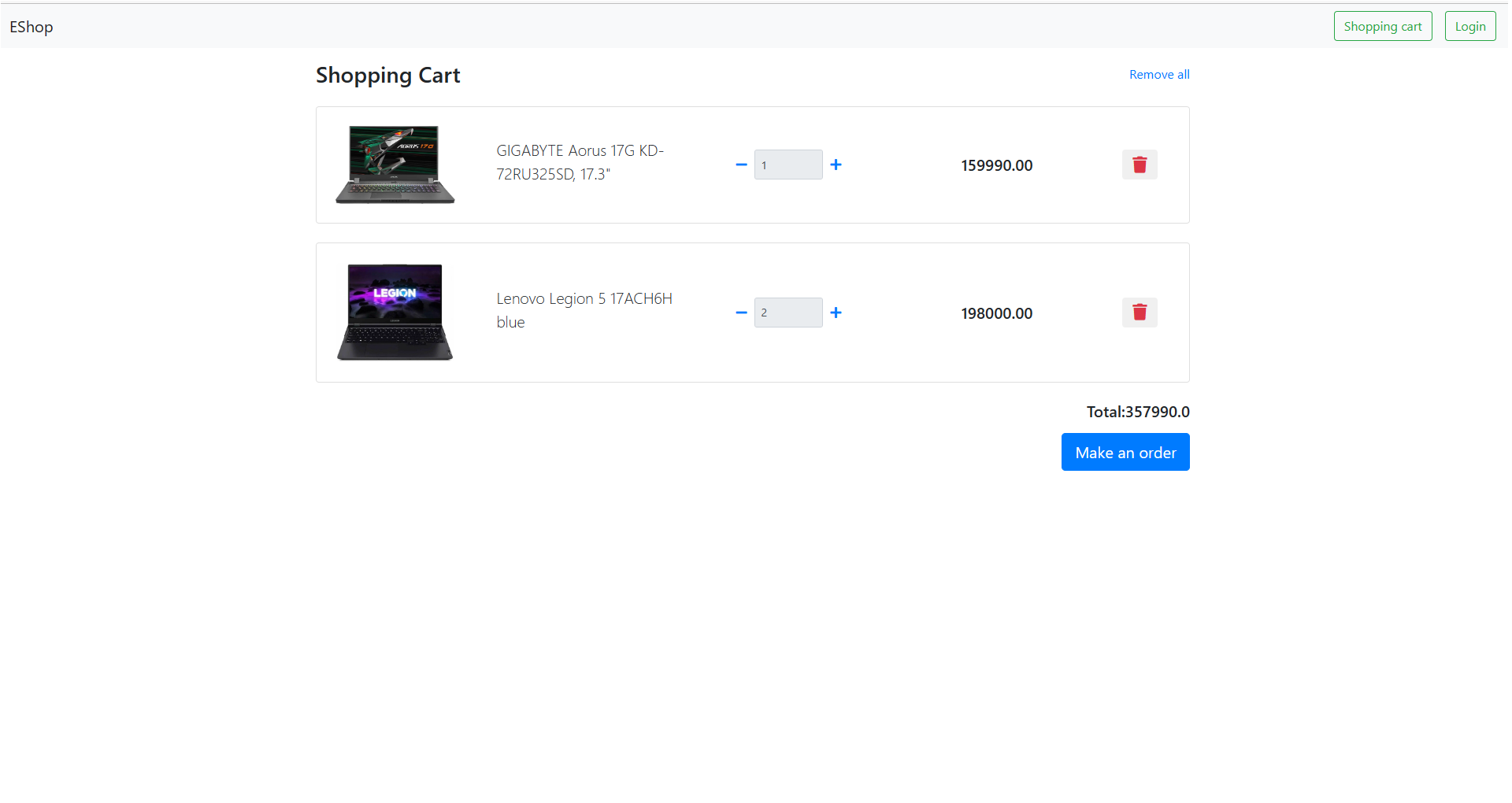Viewport: 1512px width, 803px height.
Task: Decrease Lenovo Legion quantity with minus icon
Action: [741, 313]
